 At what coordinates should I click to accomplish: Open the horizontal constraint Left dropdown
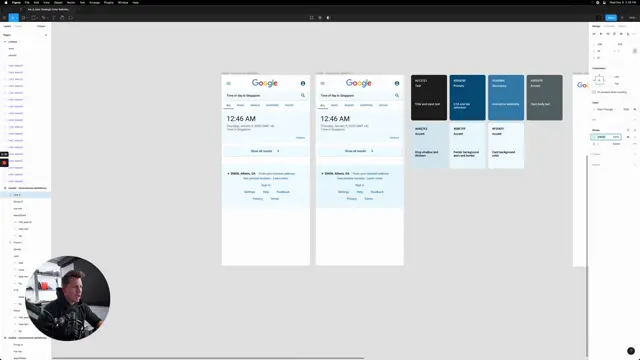[617, 77]
